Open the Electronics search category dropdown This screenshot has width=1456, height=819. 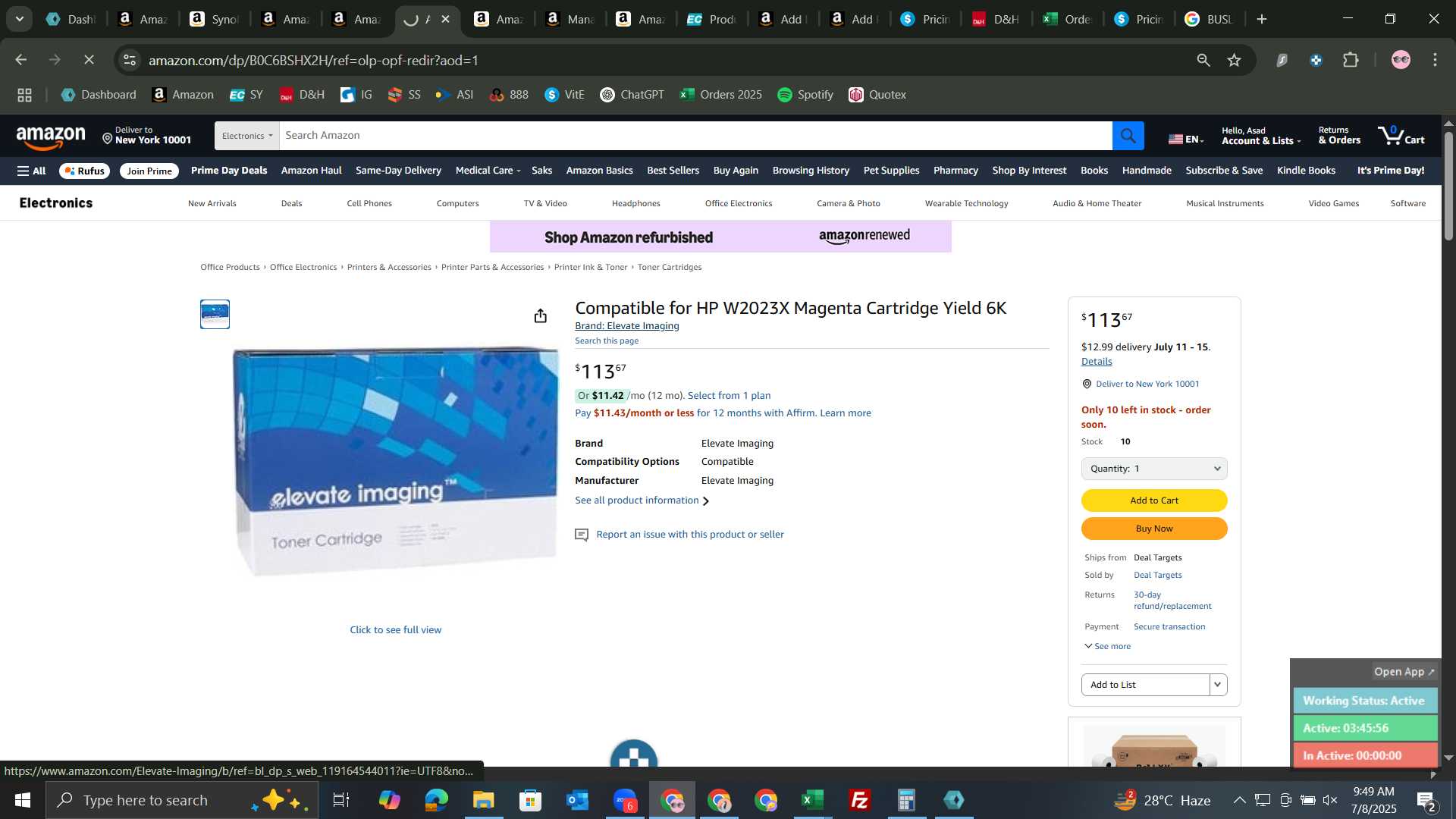[x=247, y=136]
